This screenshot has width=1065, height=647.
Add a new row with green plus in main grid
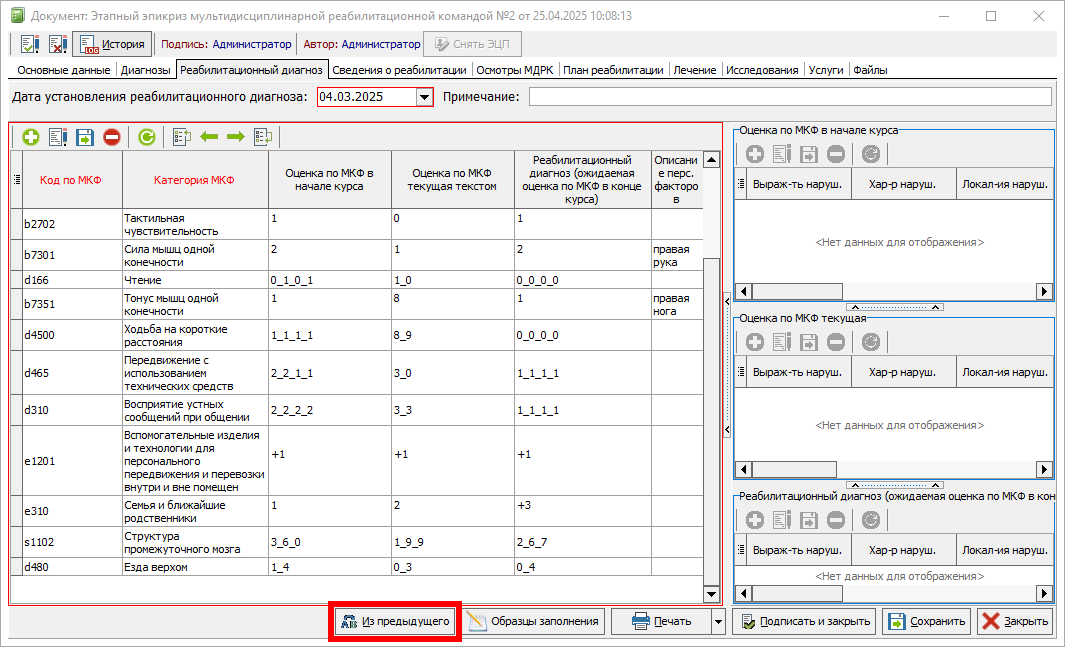31,137
